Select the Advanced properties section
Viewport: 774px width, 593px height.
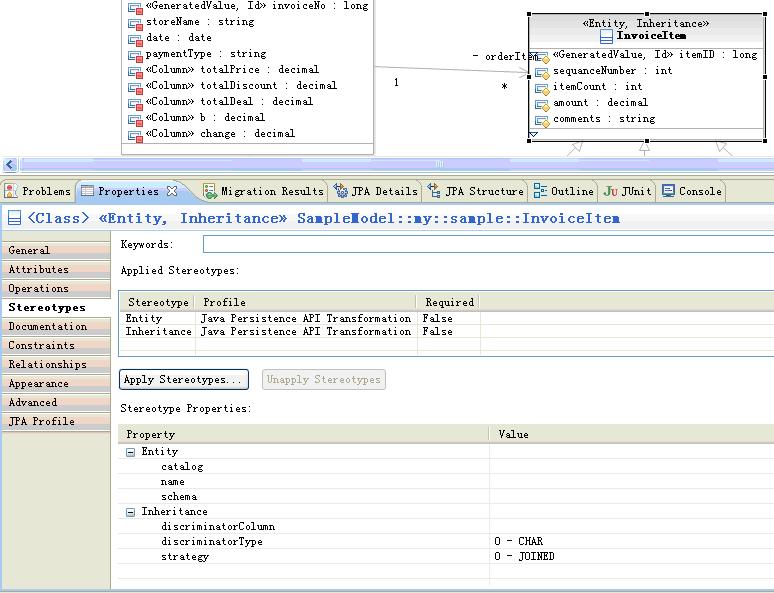click(56, 402)
